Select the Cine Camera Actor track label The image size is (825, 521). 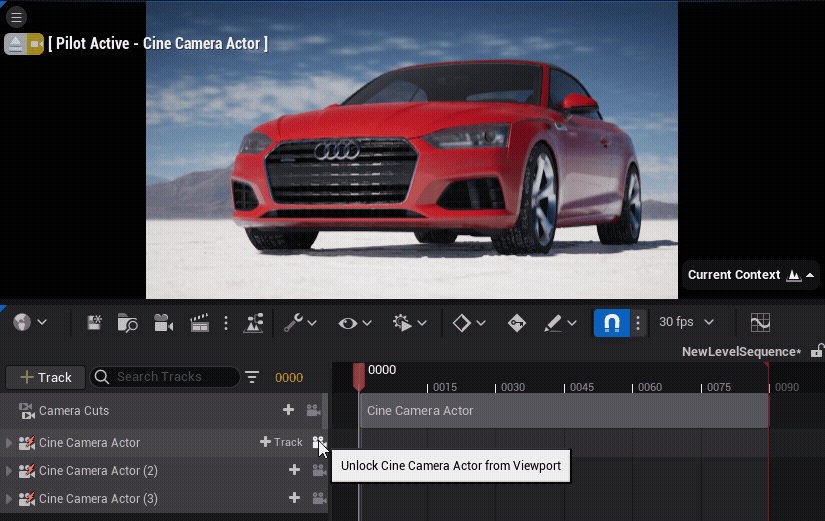[x=89, y=443]
